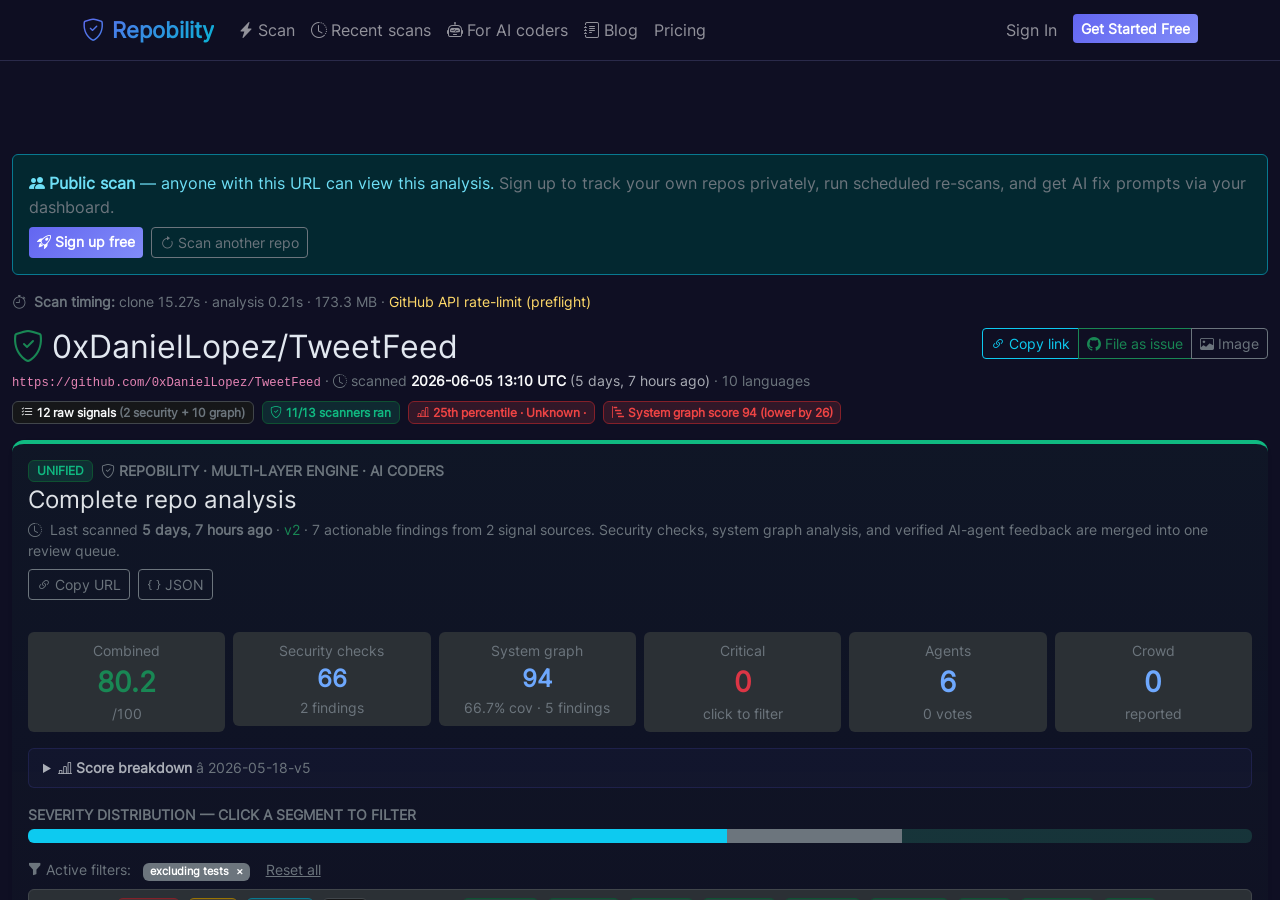The height and width of the screenshot is (900, 1280).
Task: Click the System graph score 94 badge
Action: (x=722, y=412)
